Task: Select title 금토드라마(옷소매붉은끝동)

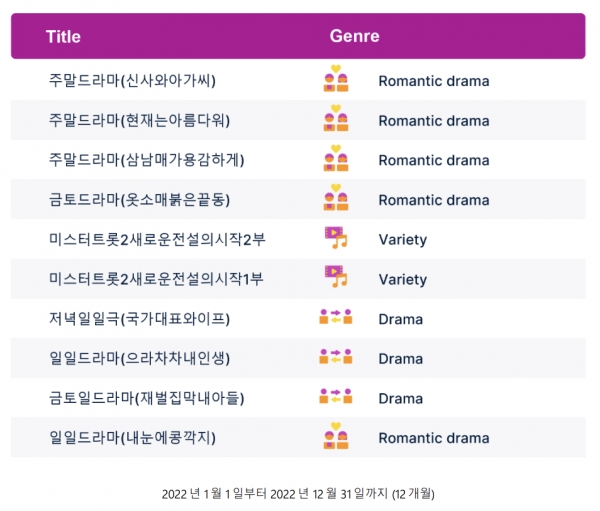Action: [140, 200]
